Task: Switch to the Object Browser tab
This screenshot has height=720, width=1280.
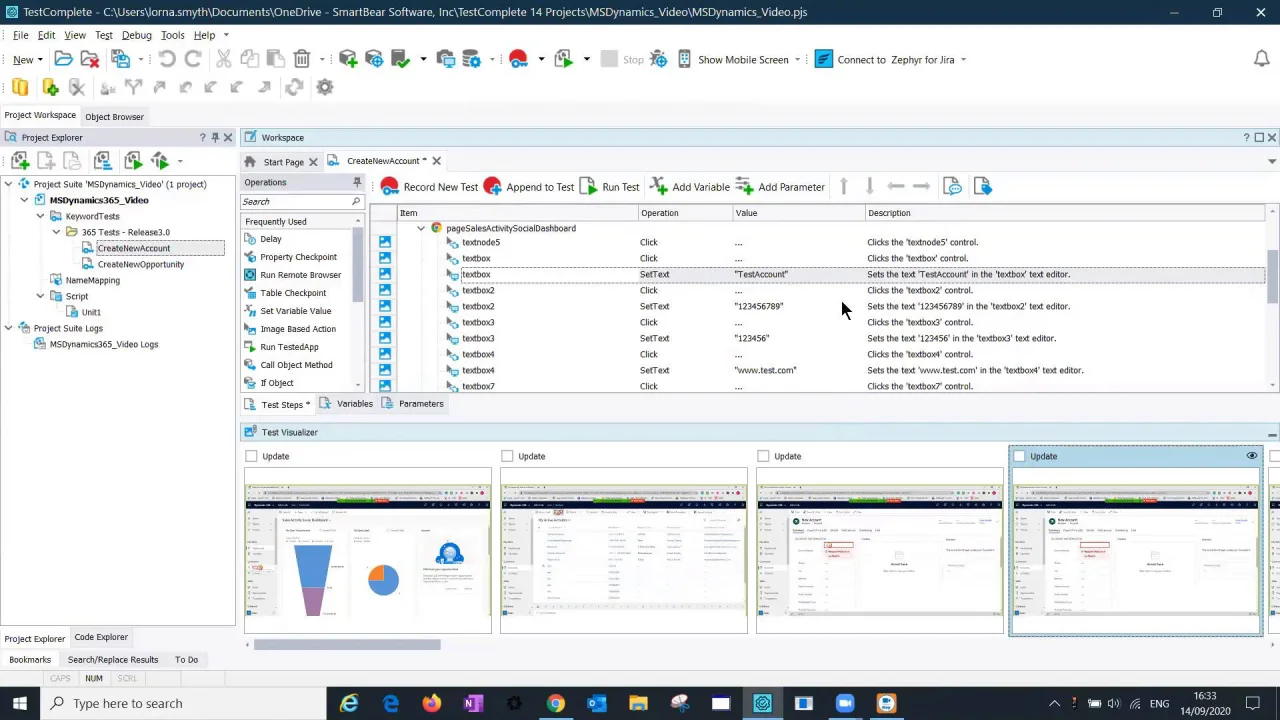Action: tap(114, 116)
